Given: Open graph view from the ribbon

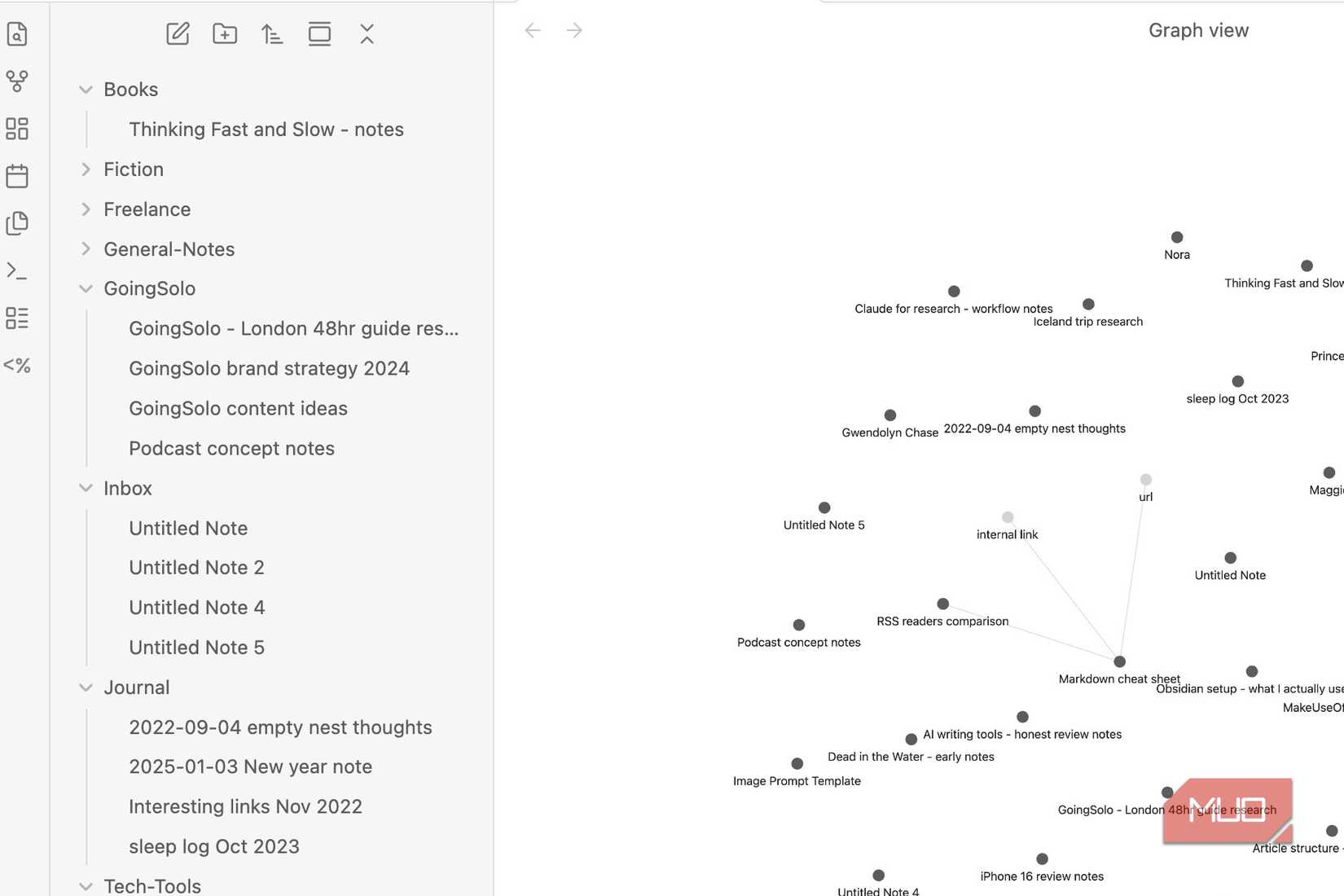Looking at the screenshot, I should [x=17, y=81].
